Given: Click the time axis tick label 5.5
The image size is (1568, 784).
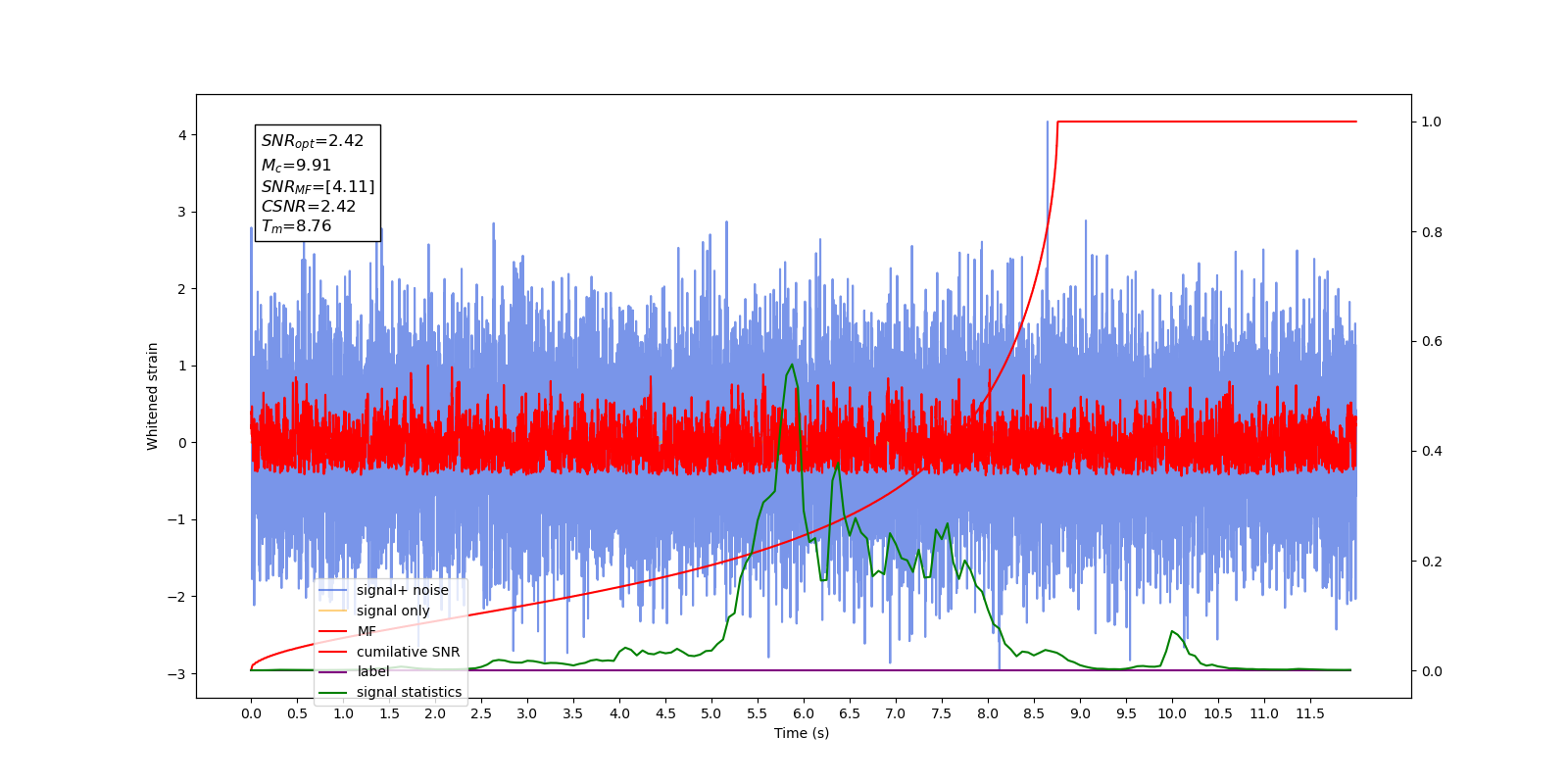Looking at the screenshot, I should pos(758,713).
